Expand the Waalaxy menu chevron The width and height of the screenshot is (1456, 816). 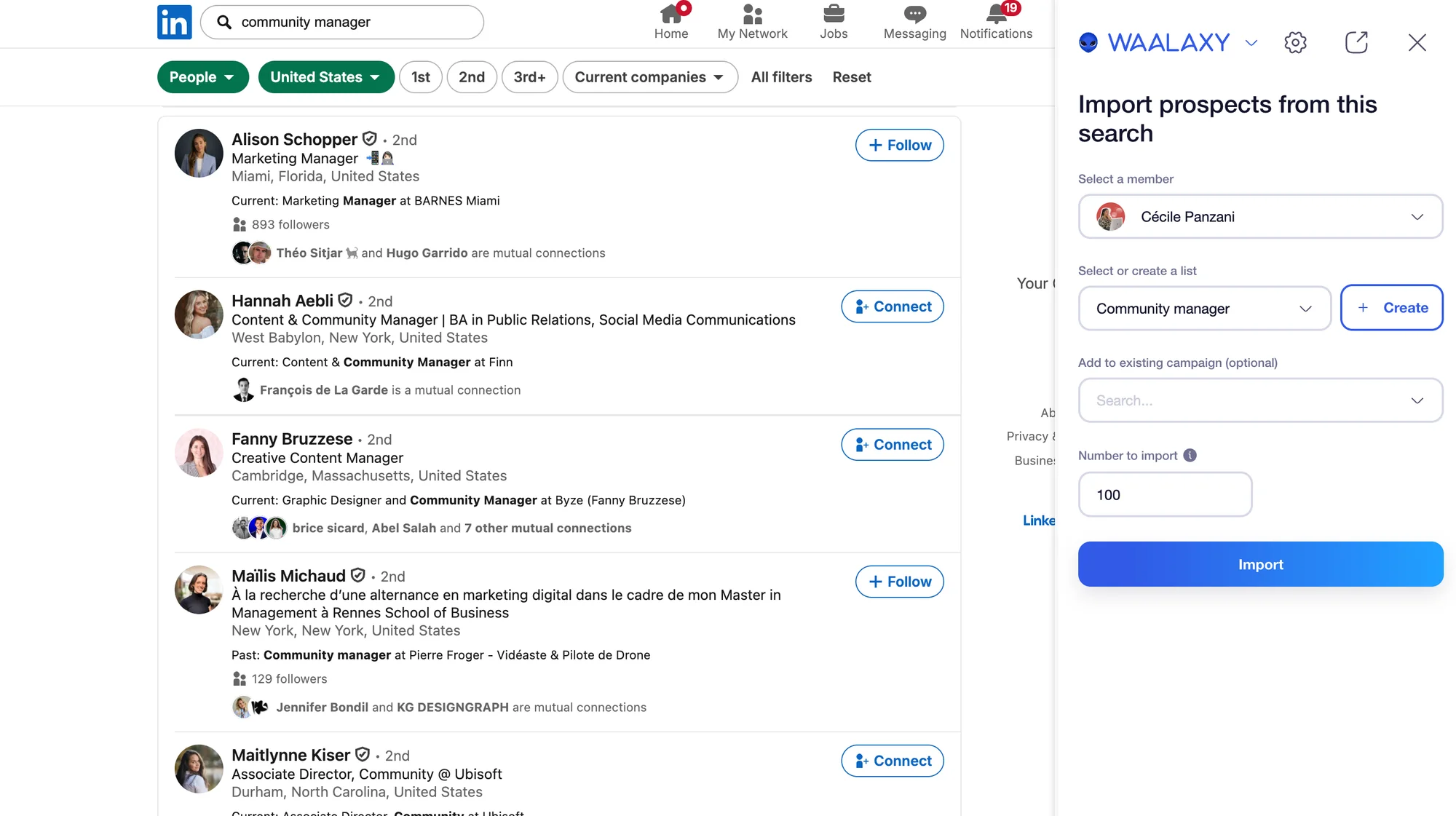click(1251, 42)
